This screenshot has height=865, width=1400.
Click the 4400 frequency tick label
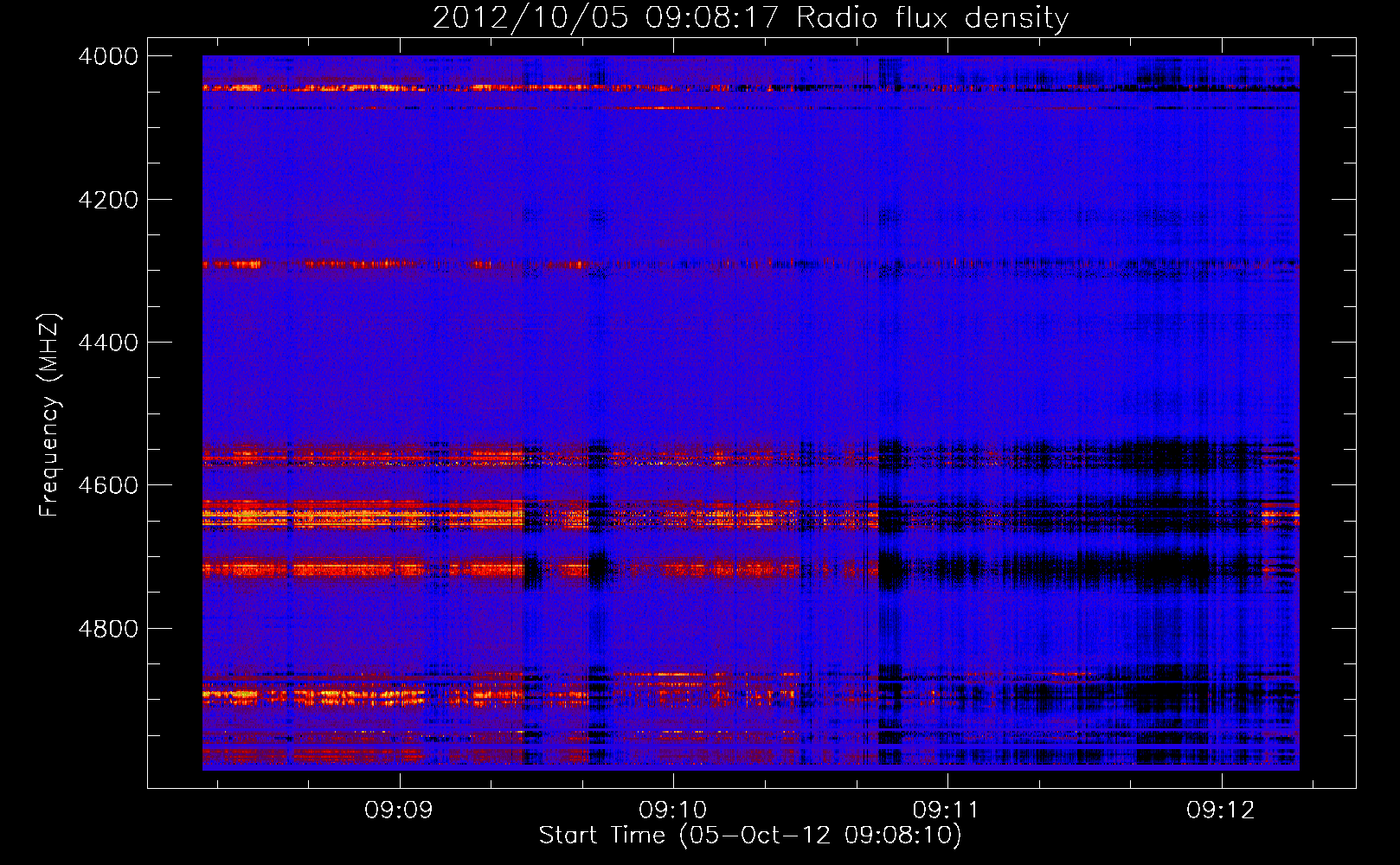coord(108,343)
